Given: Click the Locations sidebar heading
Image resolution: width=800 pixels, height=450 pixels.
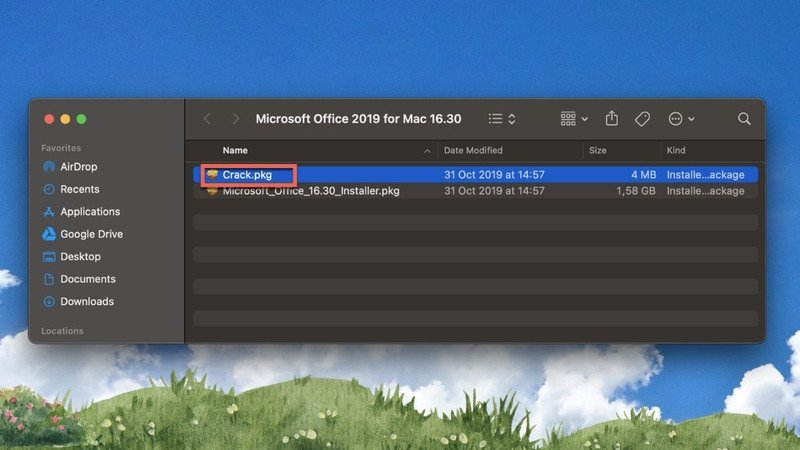Looking at the screenshot, I should [62, 331].
